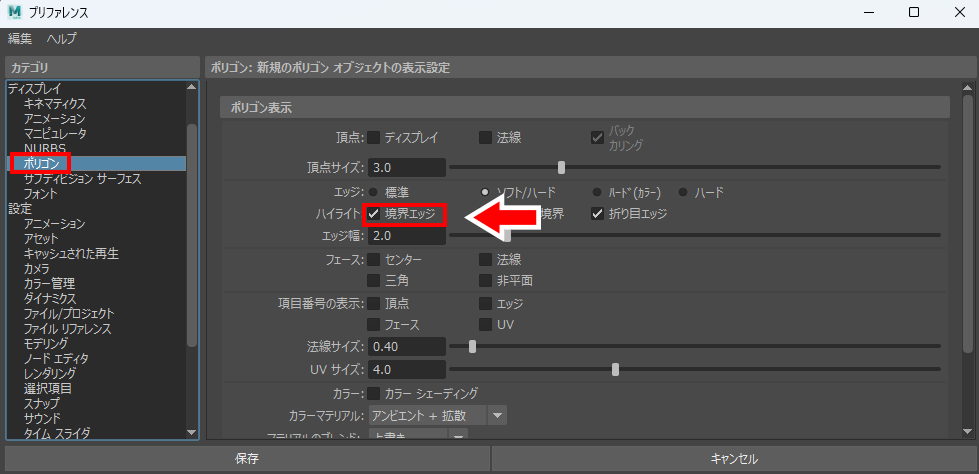
Task: Select カメラ in the category list
Action: pos(37,269)
